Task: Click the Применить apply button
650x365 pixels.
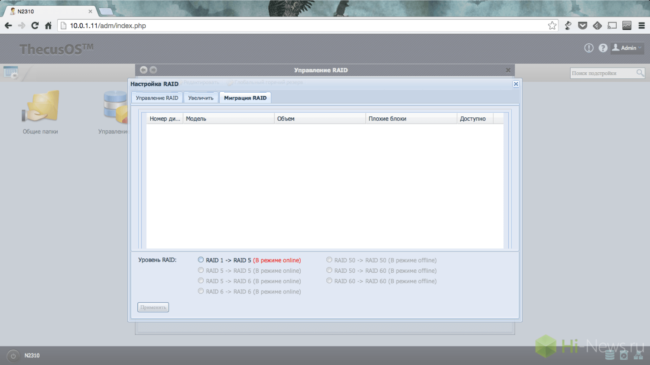Action: (x=153, y=307)
